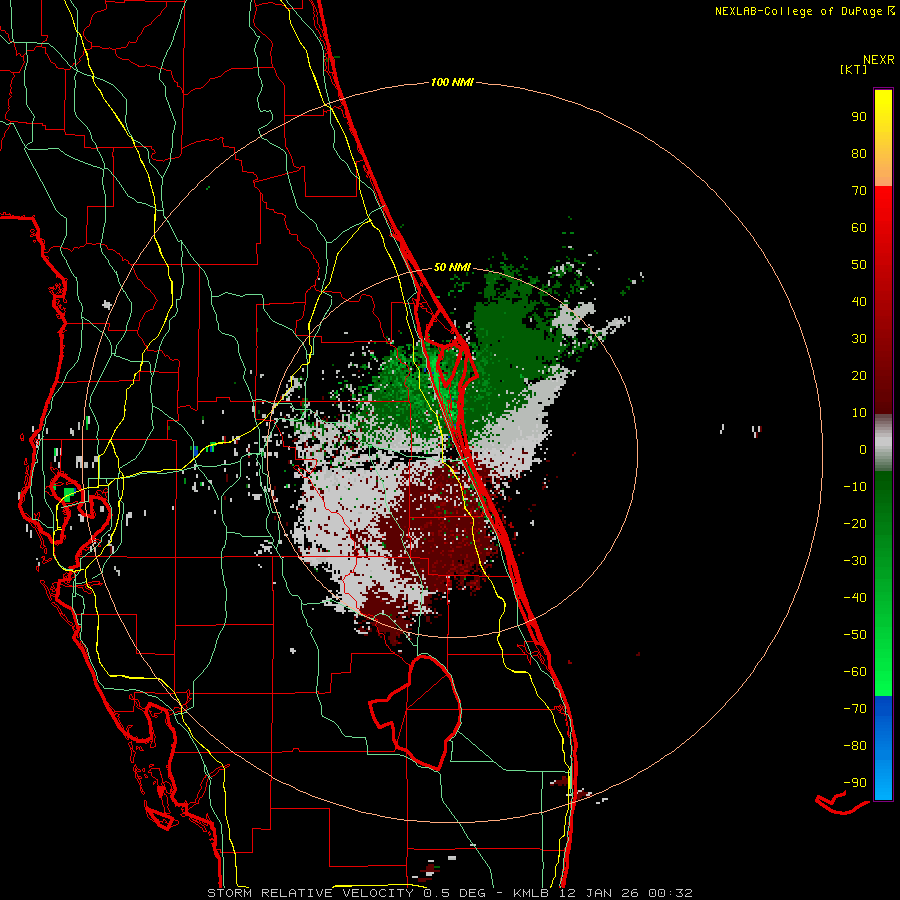Click the -70 knot scale value
The image size is (900, 900).
855,708
